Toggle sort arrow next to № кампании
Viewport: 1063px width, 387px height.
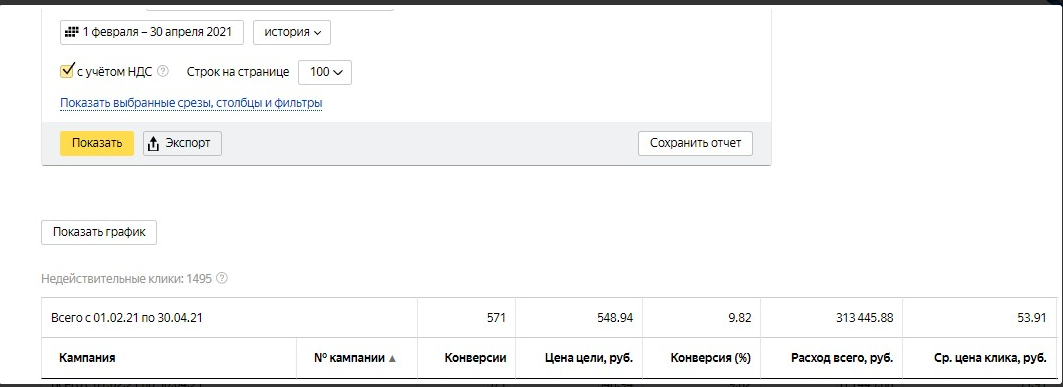(x=391, y=358)
